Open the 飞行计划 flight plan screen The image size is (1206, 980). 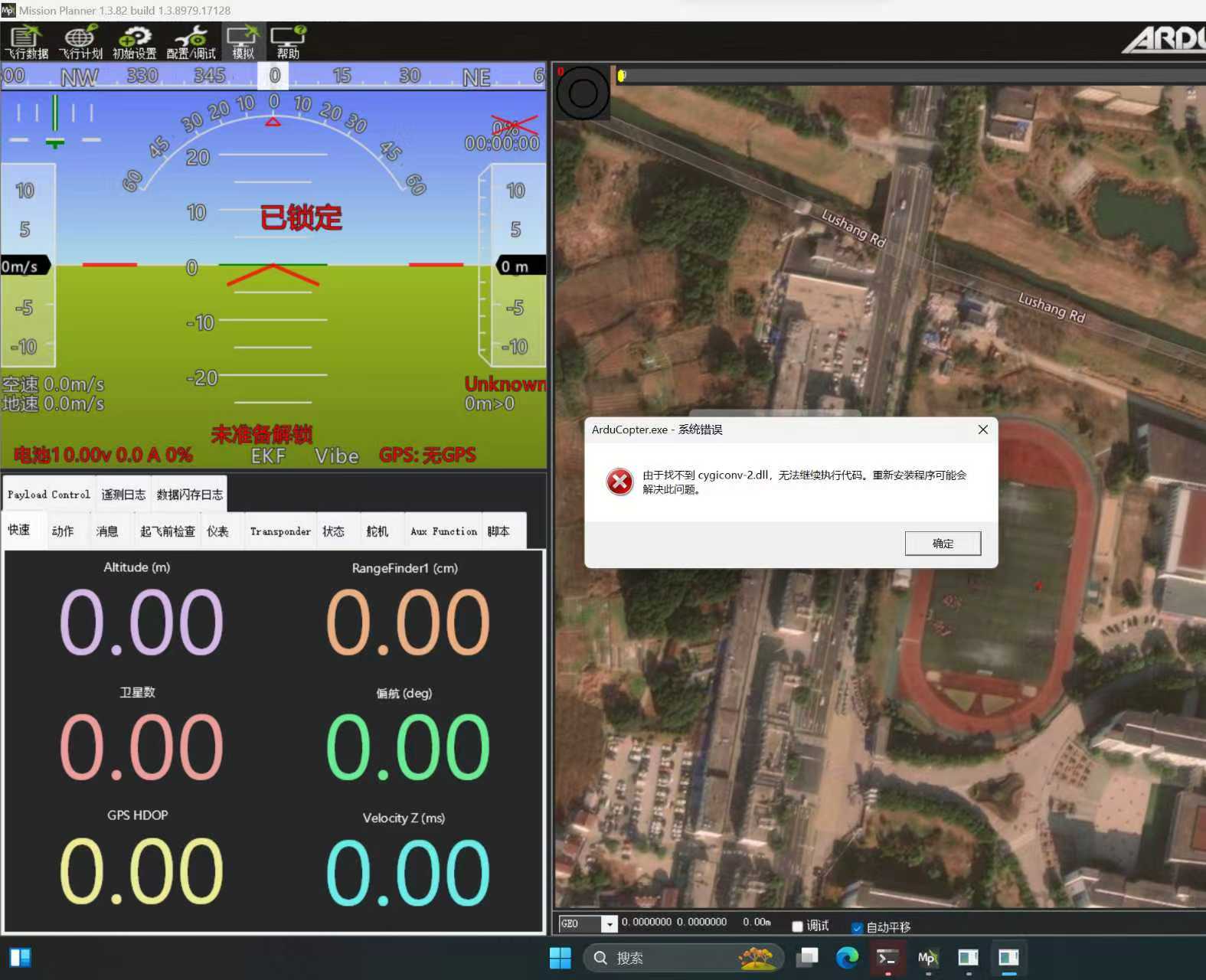[x=80, y=42]
